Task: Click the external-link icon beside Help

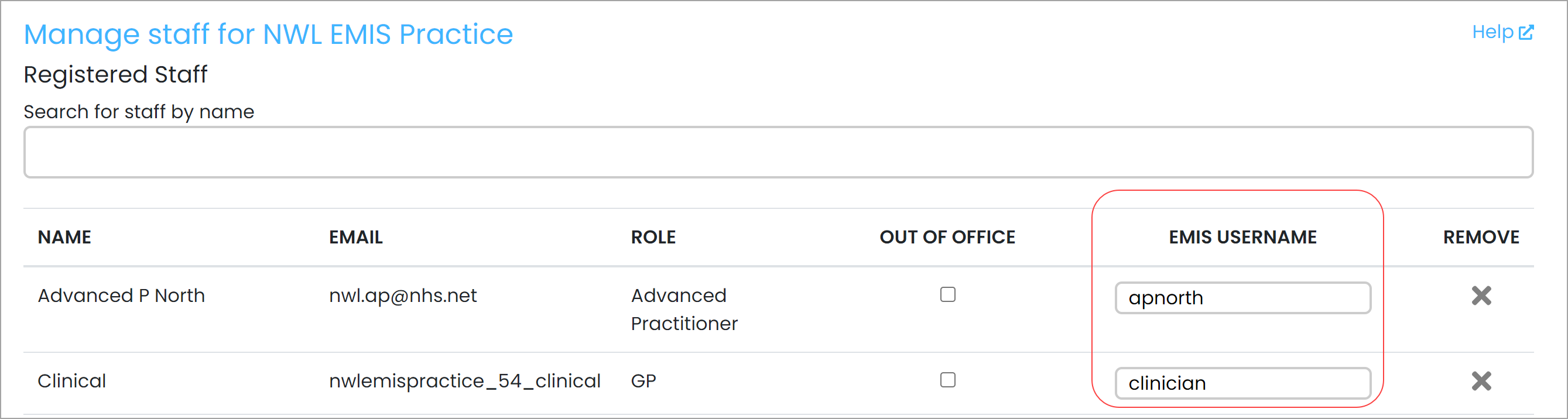Action: point(1526,32)
